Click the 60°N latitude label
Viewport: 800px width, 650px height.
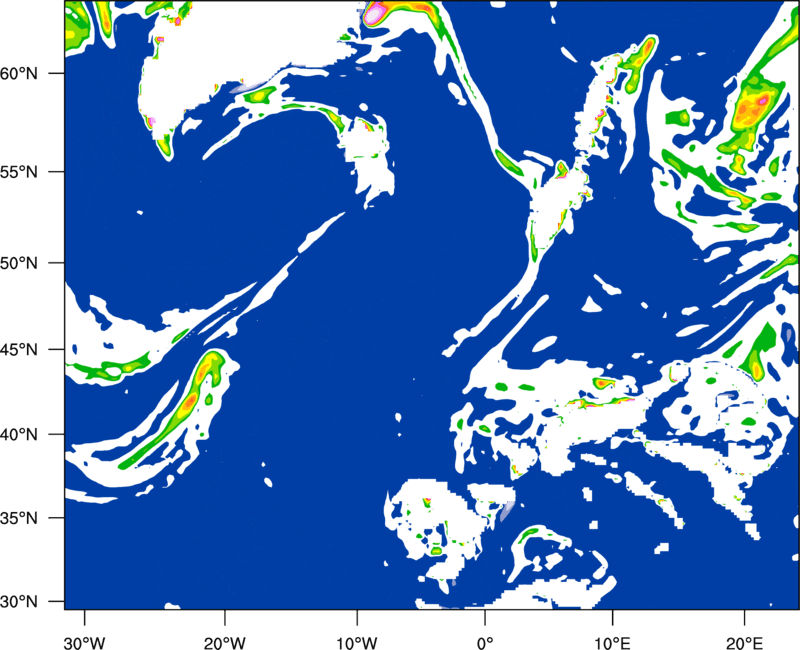(x=19, y=73)
